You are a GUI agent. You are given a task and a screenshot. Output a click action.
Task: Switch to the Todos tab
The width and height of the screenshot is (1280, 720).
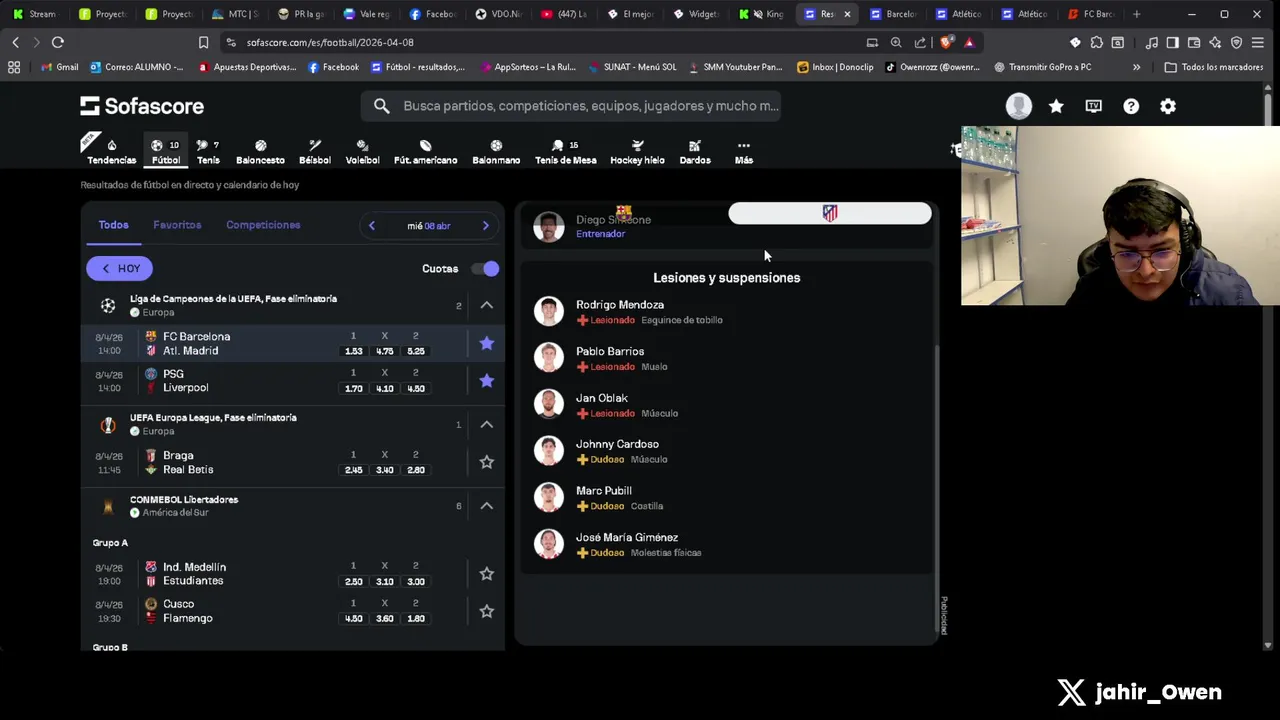[113, 225]
